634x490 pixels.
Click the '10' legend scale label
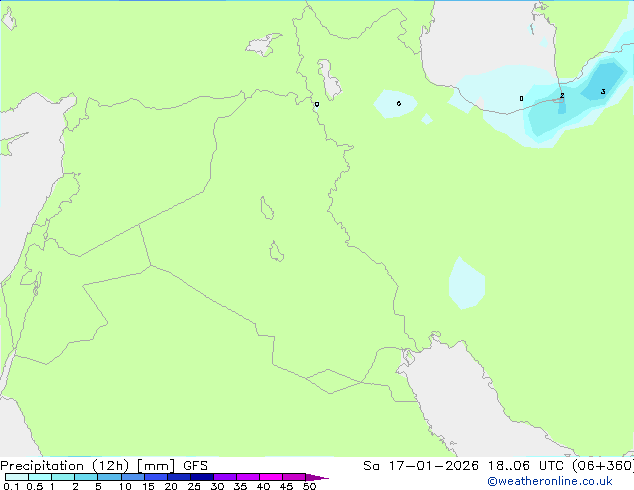(125, 486)
